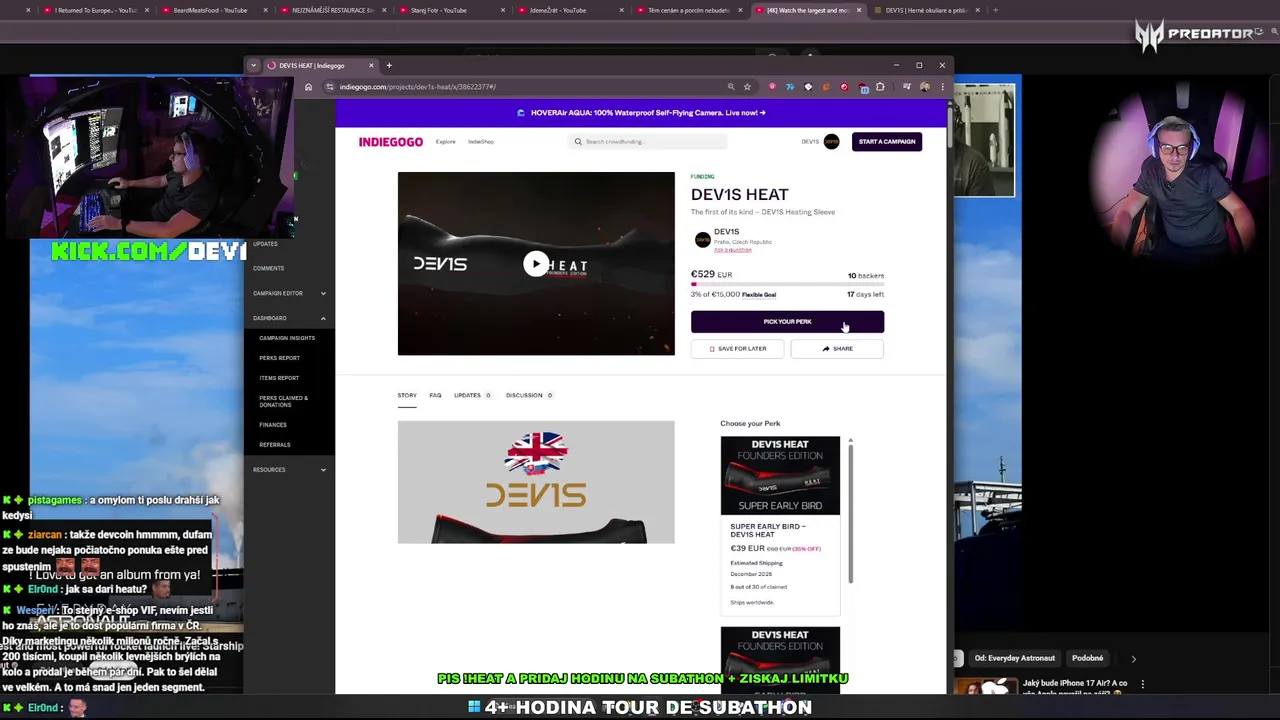The height and width of the screenshot is (720, 1280).
Task: Open a new tab in the Indiegogo window
Action: pos(389,65)
